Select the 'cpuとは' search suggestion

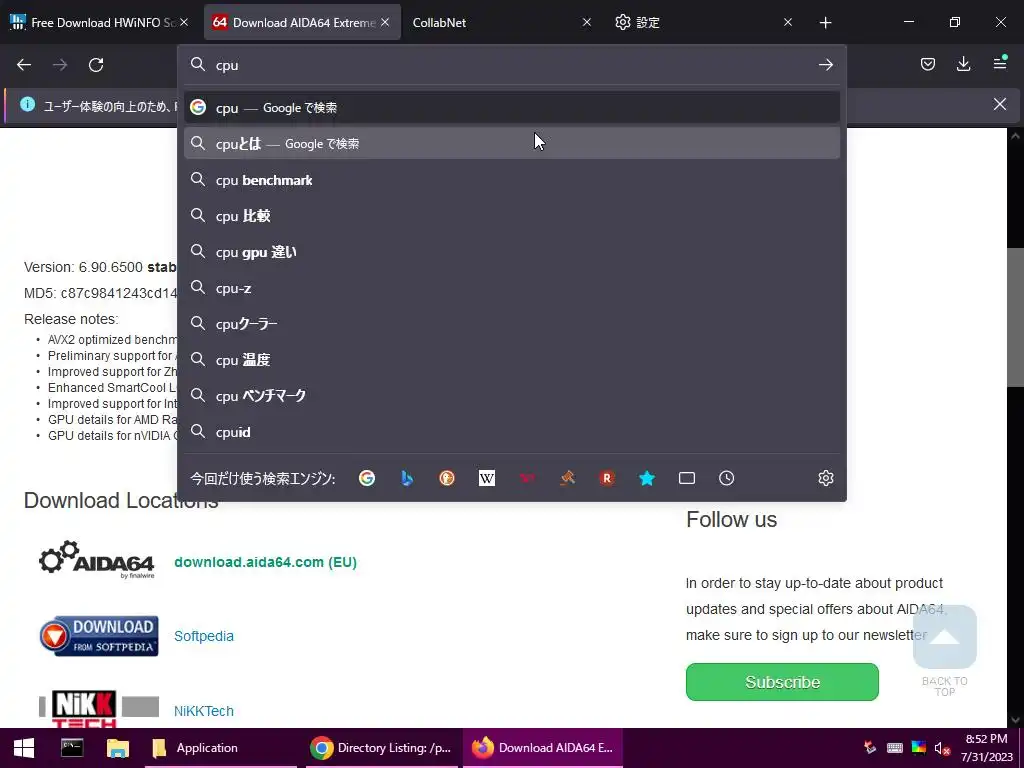512,144
